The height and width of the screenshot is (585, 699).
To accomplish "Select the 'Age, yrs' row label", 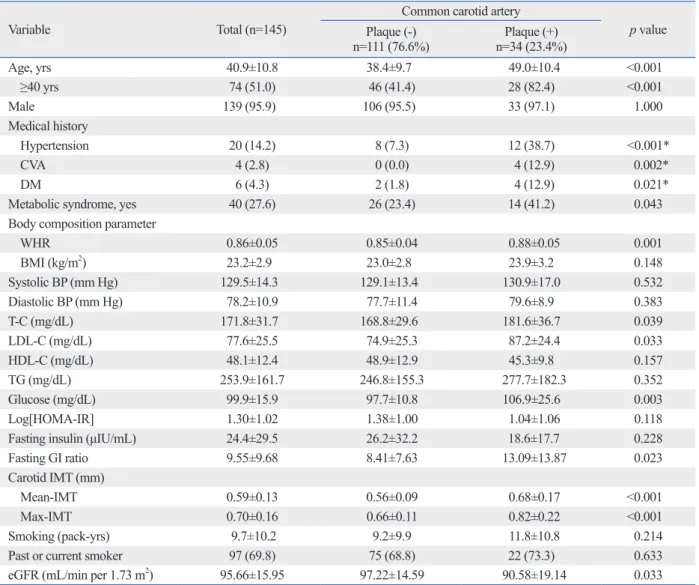I will click(x=29, y=68).
